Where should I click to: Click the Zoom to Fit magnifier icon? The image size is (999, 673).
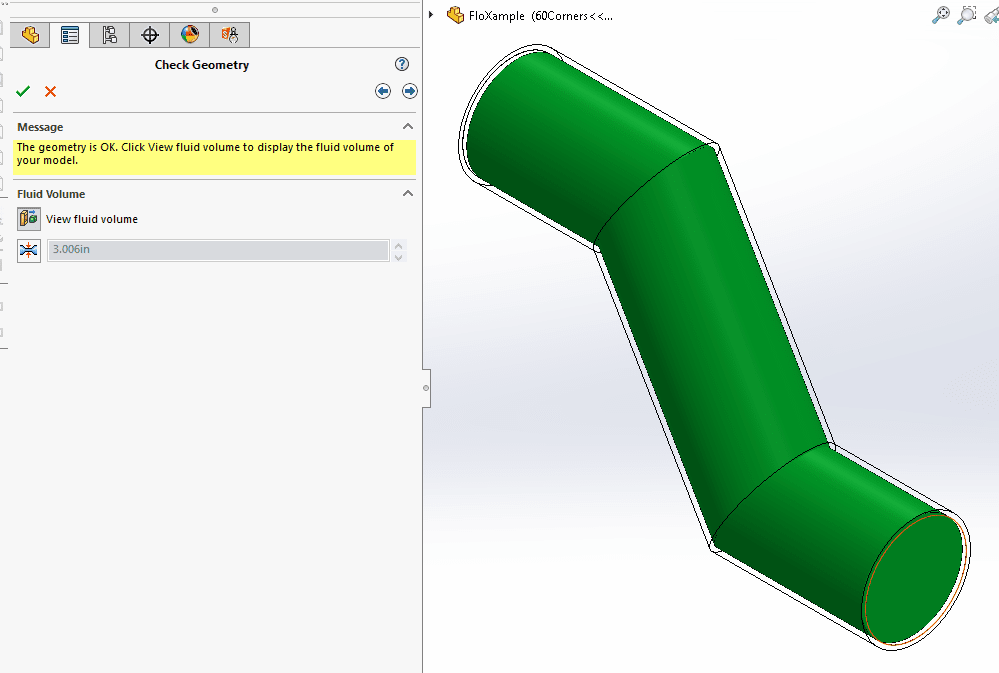(x=940, y=15)
